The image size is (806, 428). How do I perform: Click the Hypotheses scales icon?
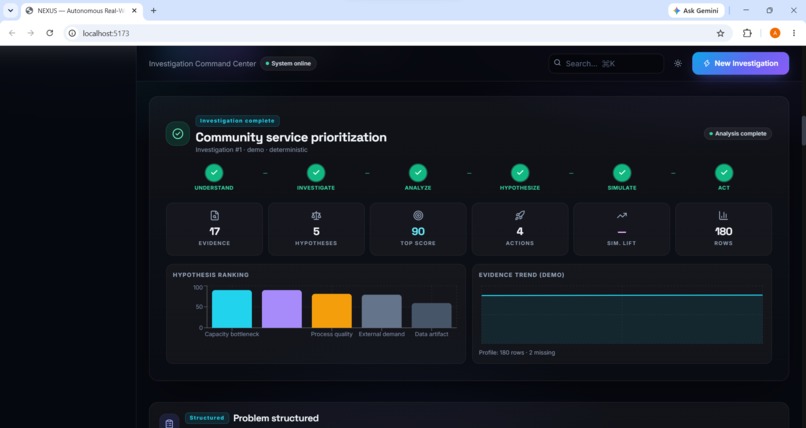(316, 215)
